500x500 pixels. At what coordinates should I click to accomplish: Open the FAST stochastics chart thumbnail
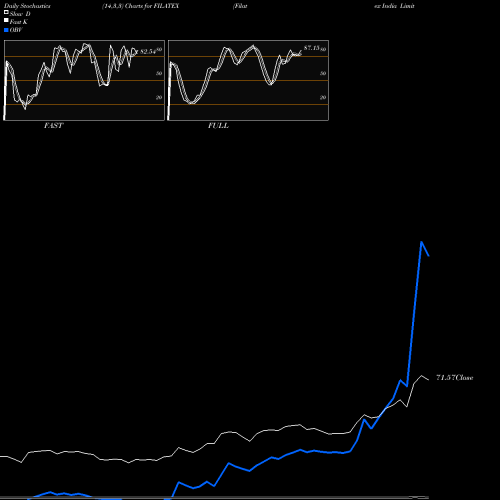(x=84, y=80)
